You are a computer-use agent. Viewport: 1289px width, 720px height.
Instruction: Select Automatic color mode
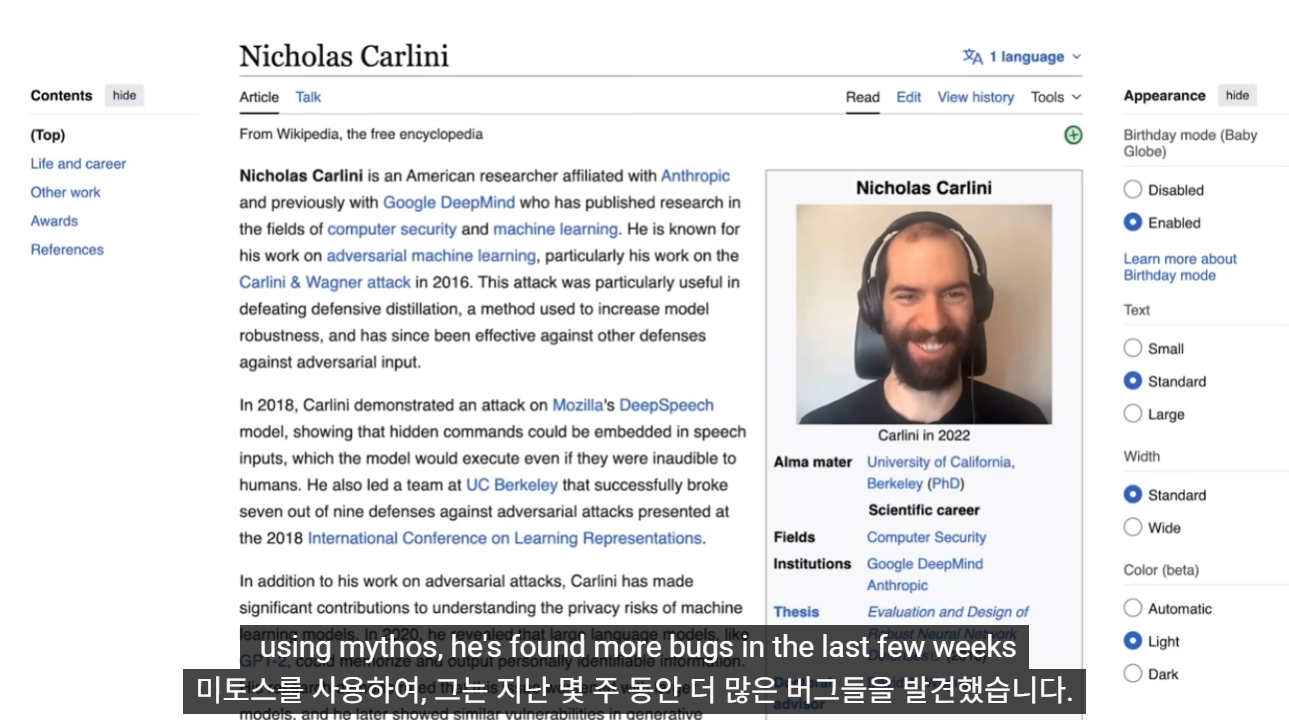1133,608
